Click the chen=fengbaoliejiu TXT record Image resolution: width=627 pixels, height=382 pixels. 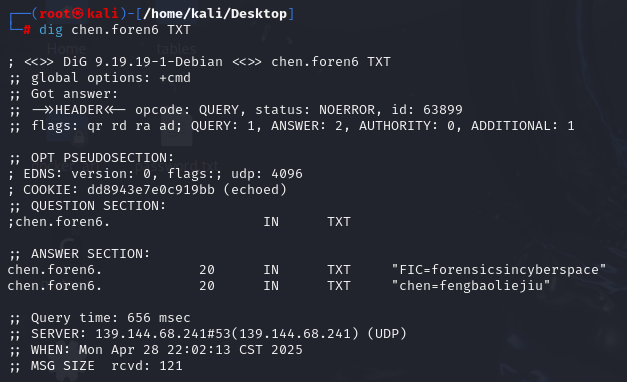[x=471, y=286]
